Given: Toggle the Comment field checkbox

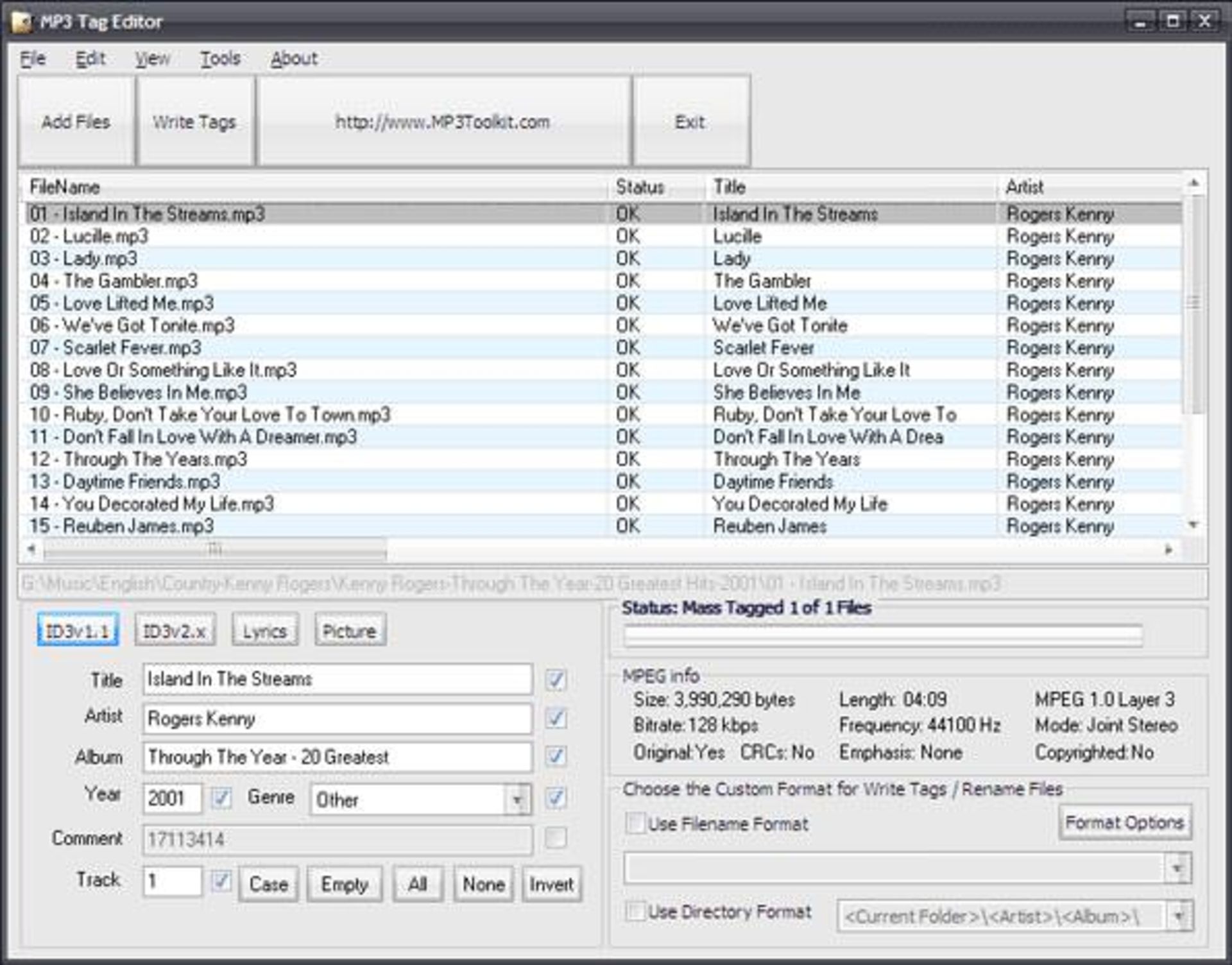Looking at the screenshot, I should pyautogui.click(x=555, y=837).
